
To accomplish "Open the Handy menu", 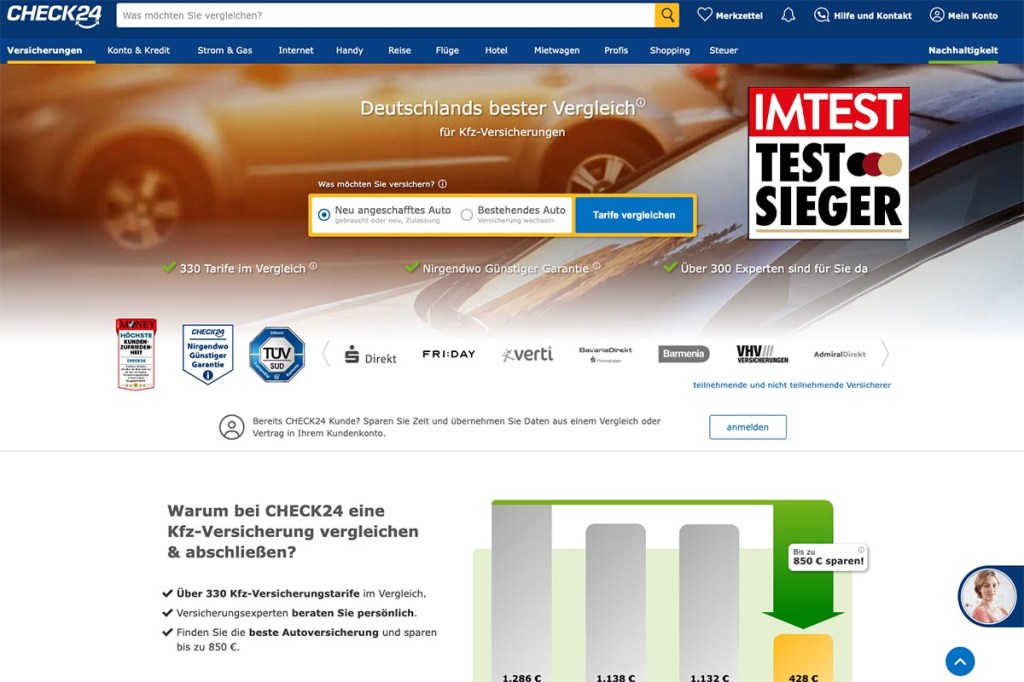I will tap(349, 50).
